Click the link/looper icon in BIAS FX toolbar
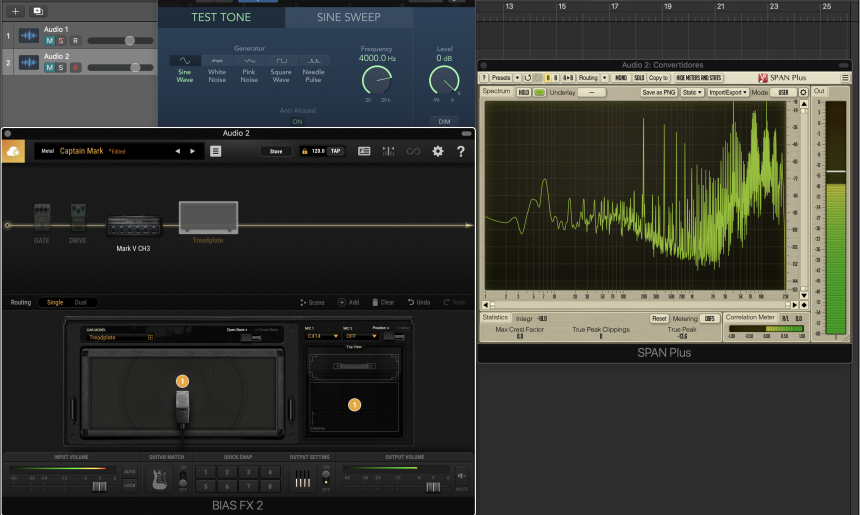Viewport: 860px width, 515px height. coord(413,151)
